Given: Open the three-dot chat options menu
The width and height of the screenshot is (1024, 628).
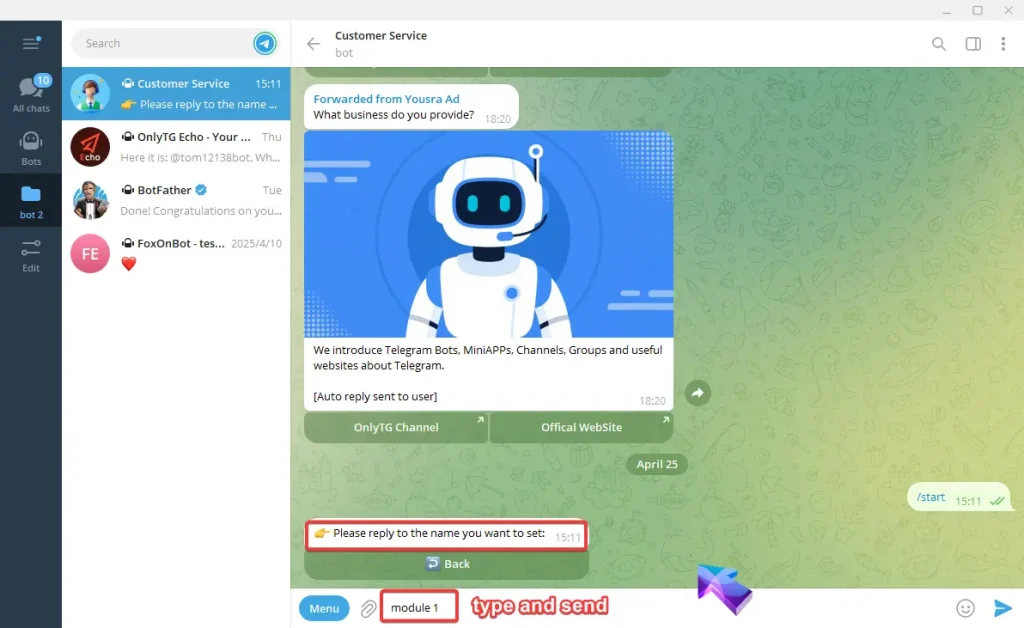Looking at the screenshot, I should tap(1003, 44).
